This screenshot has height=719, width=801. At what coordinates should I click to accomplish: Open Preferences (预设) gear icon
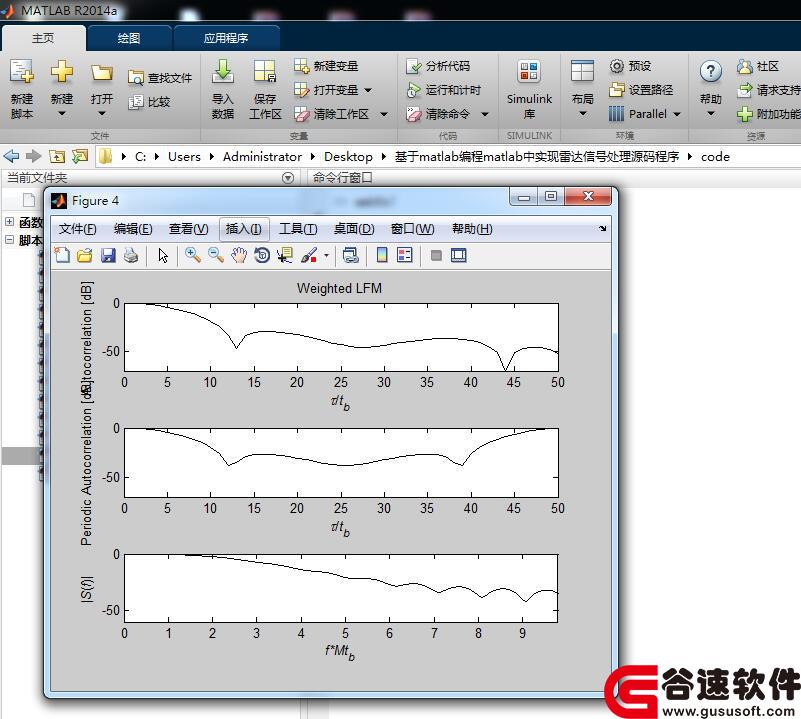pos(617,66)
